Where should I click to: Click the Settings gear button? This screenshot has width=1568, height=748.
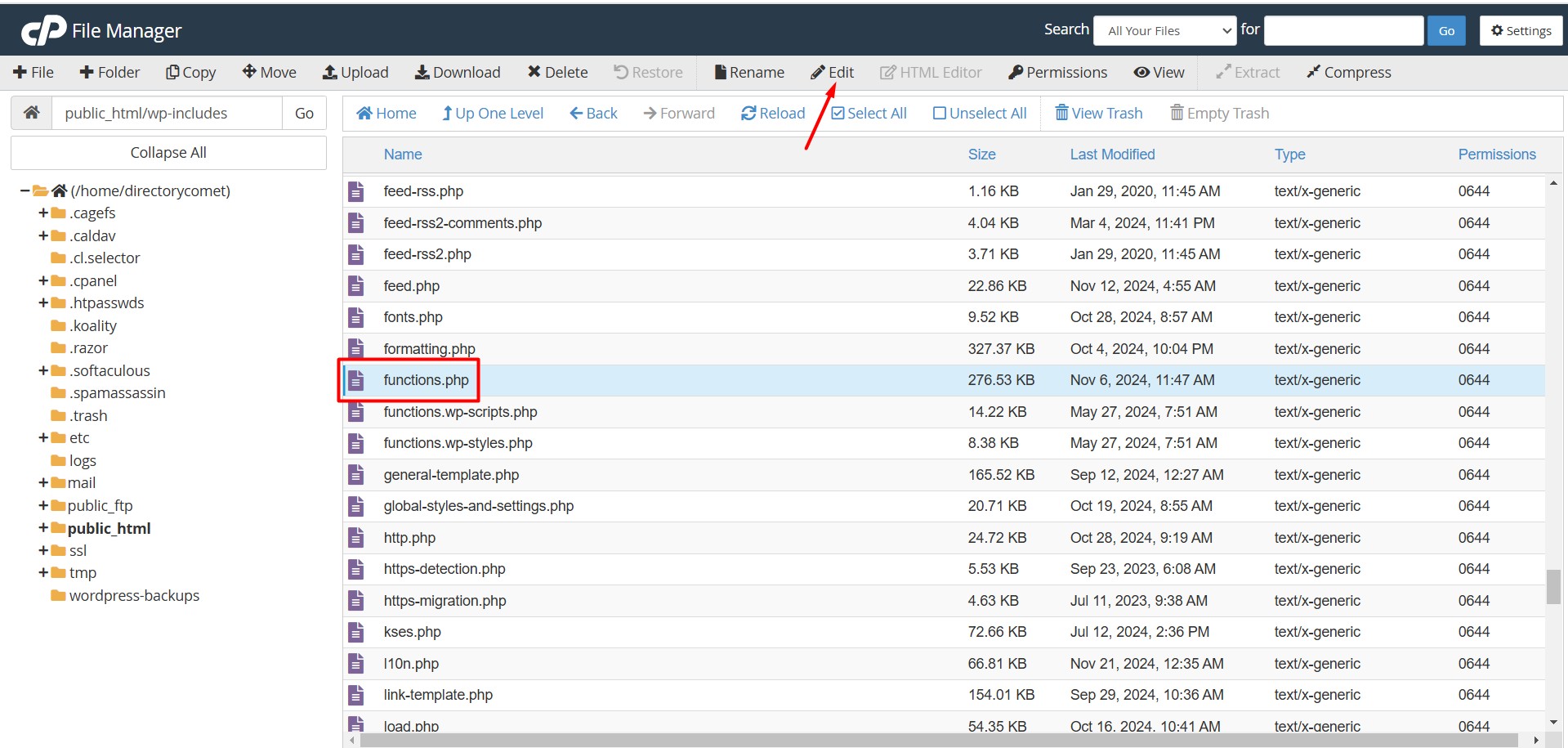pos(1521,30)
